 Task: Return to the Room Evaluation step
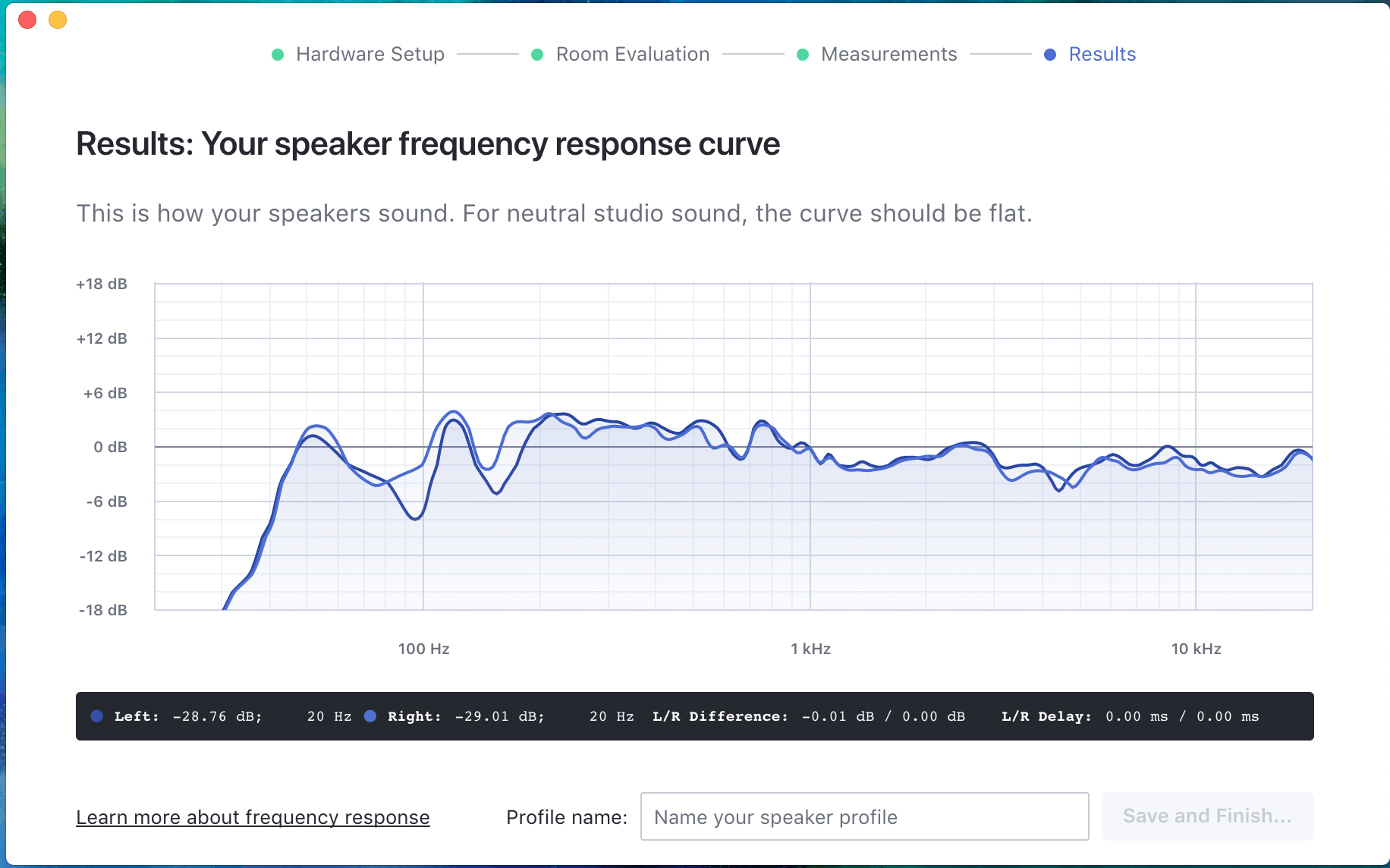tap(632, 55)
